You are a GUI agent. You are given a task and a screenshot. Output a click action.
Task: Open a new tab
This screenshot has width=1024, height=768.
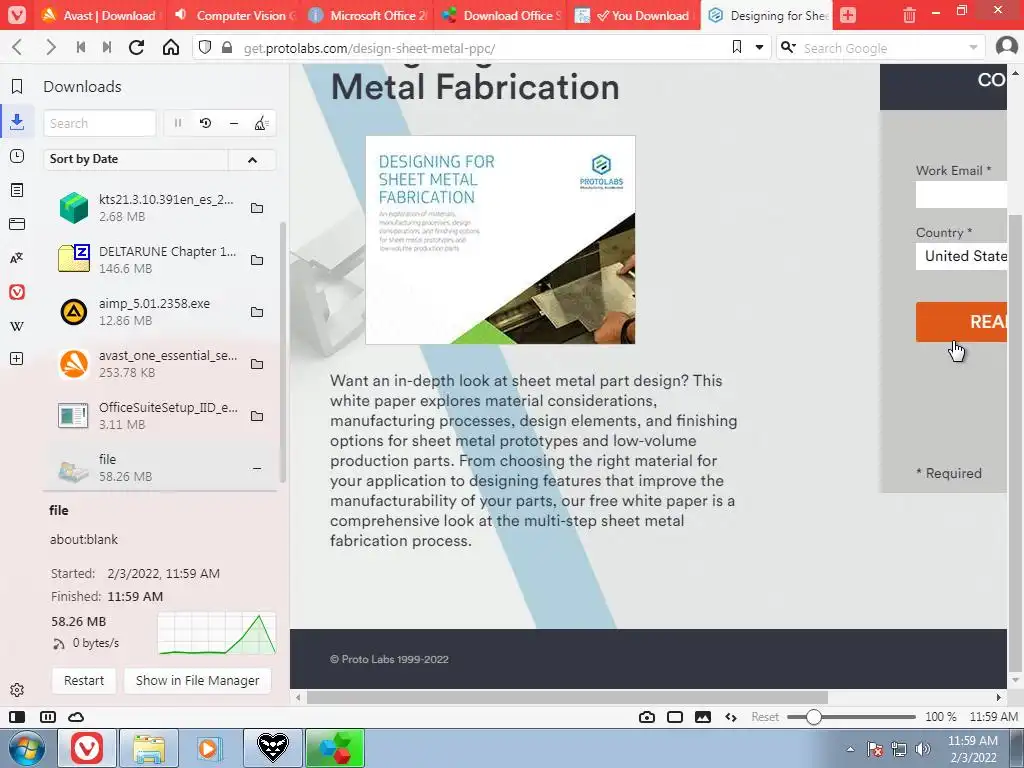pyautogui.click(x=848, y=15)
